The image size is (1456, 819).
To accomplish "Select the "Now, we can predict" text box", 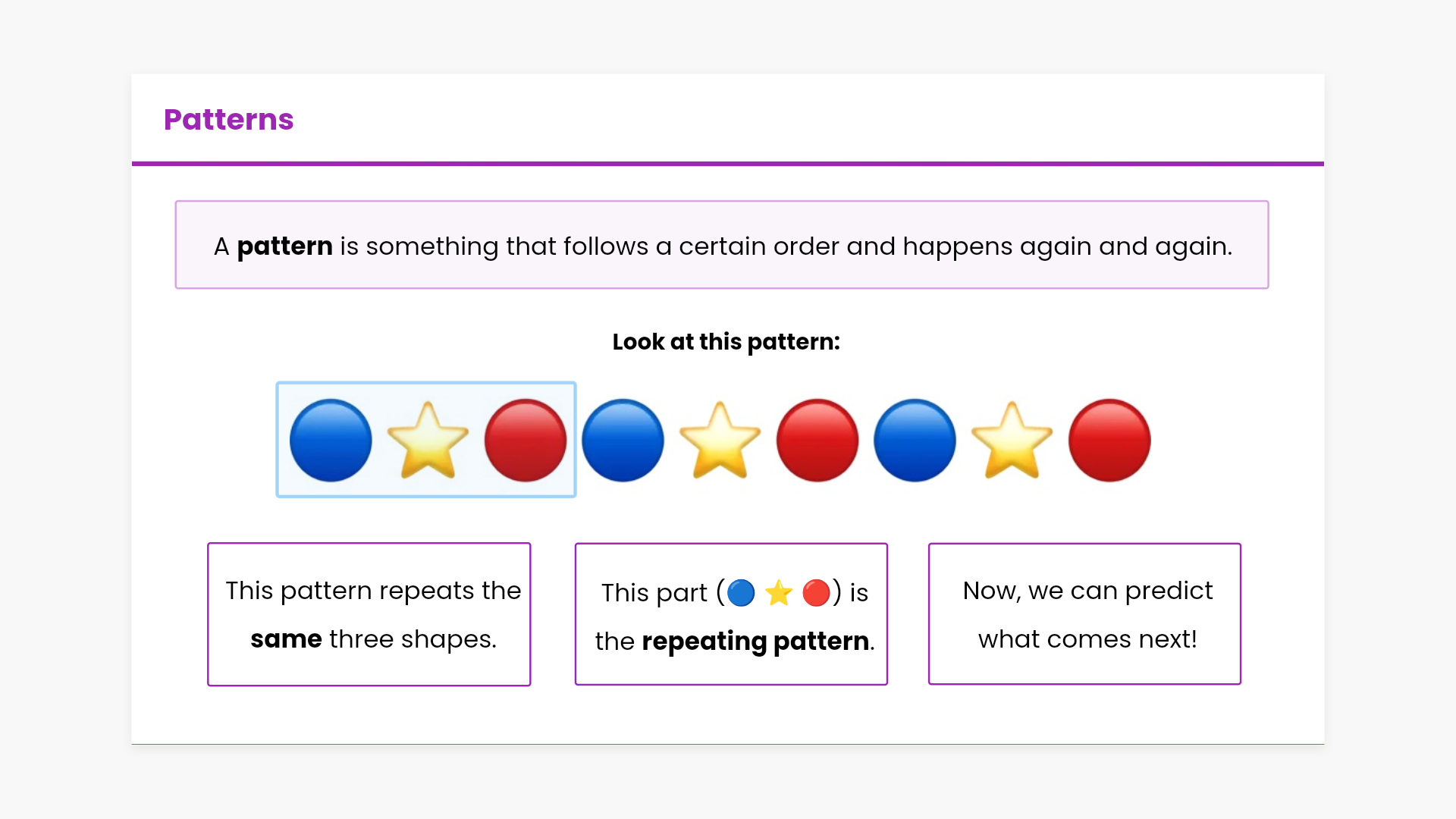I will (1084, 614).
